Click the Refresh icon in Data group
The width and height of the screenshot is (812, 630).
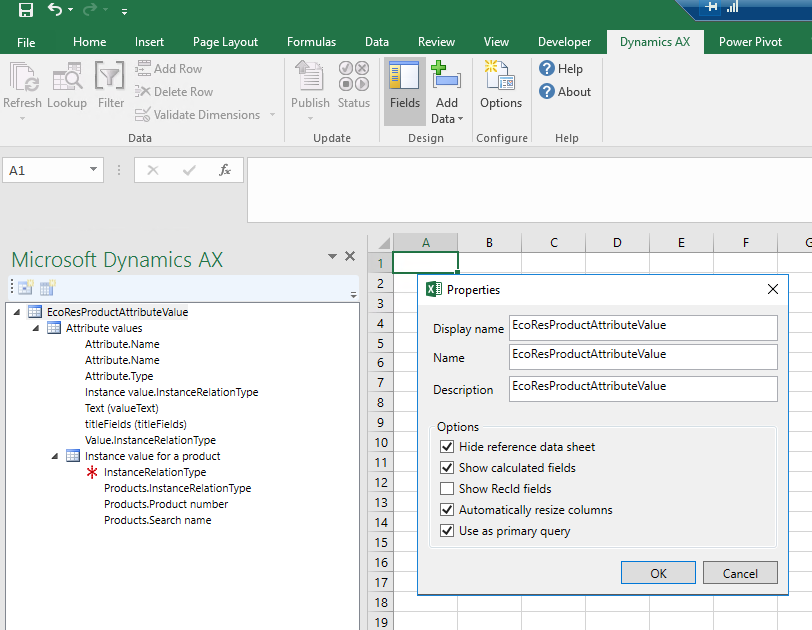(22, 77)
